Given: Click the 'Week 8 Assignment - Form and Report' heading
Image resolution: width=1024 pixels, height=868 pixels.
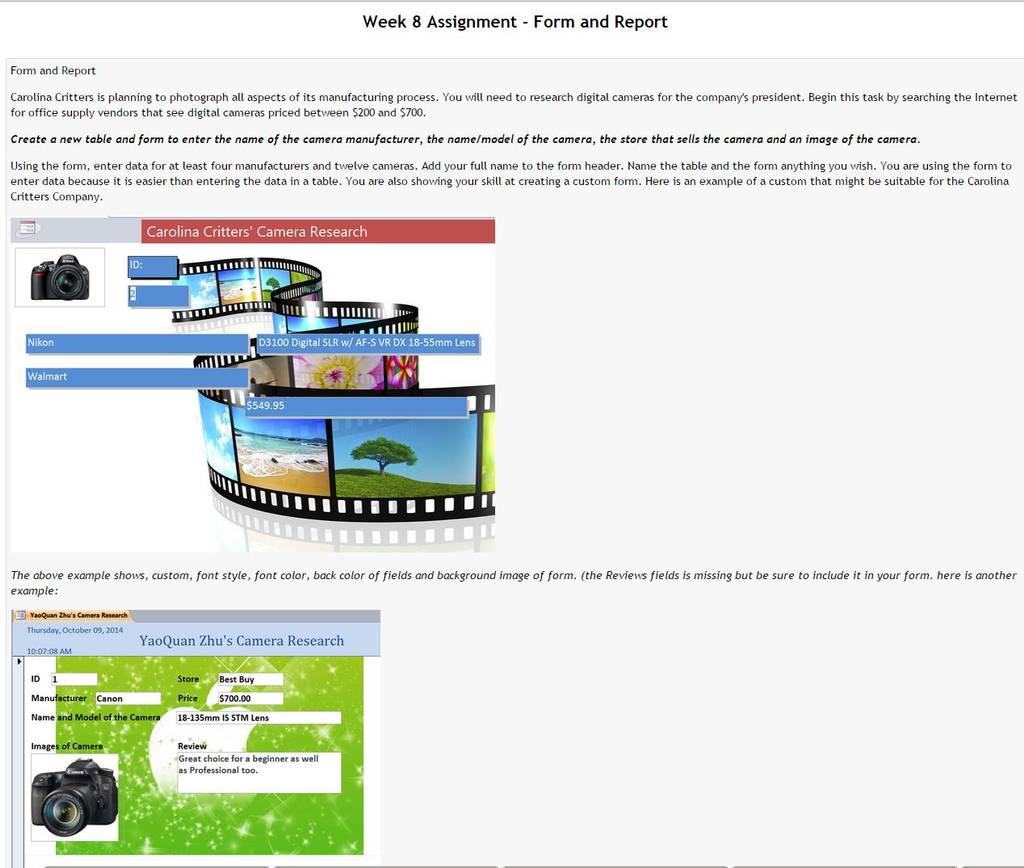Looking at the screenshot, I should (x=515, y=22).
